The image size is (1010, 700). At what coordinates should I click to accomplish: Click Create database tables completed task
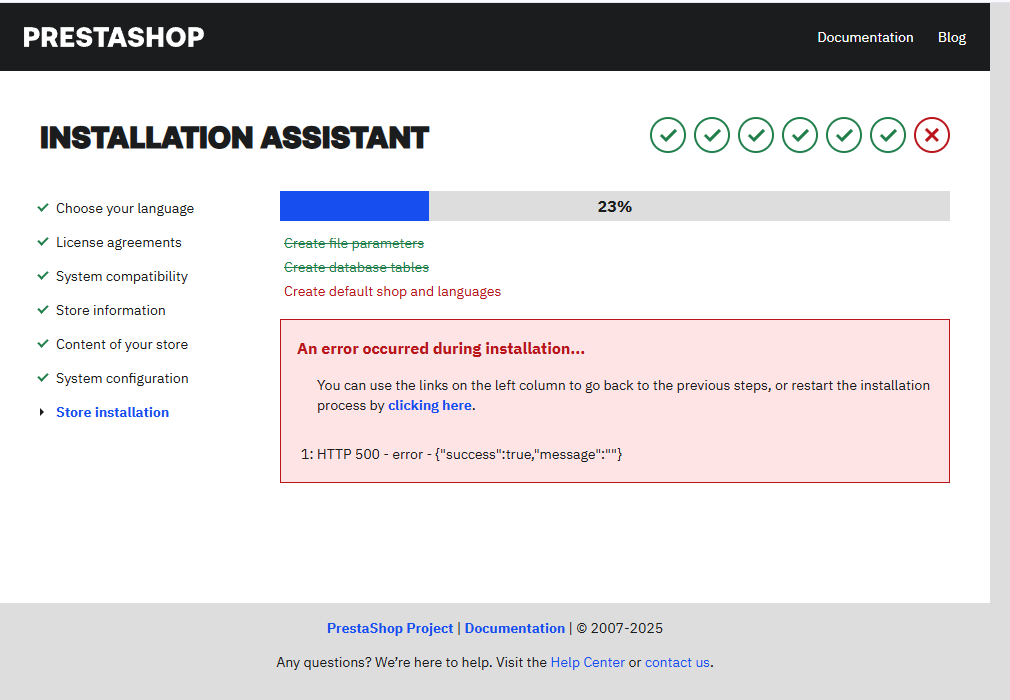pos(356,267)
